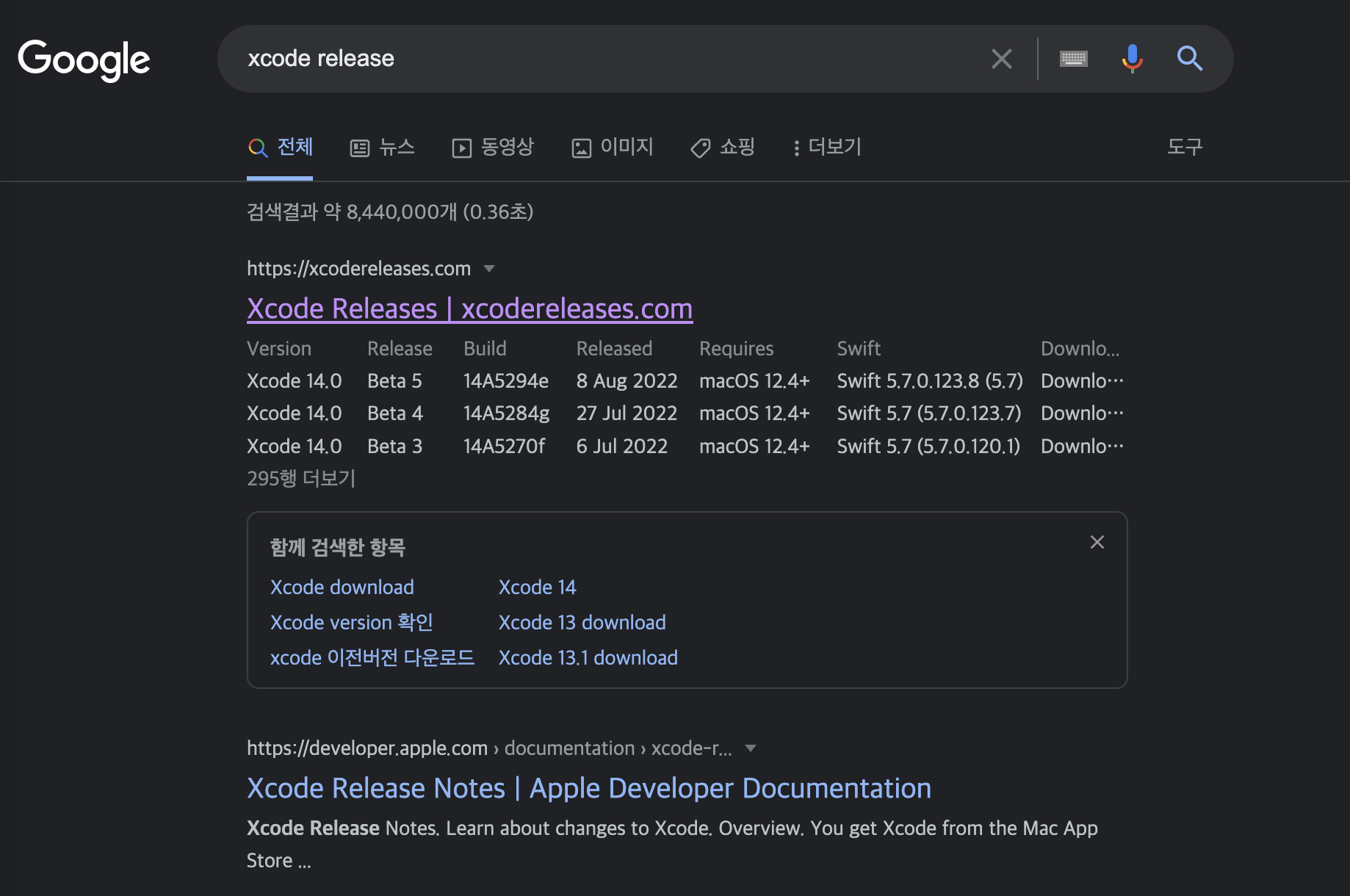
Task: Click the https://xcodereleases.com URL text
Action: tap(358, 269)
